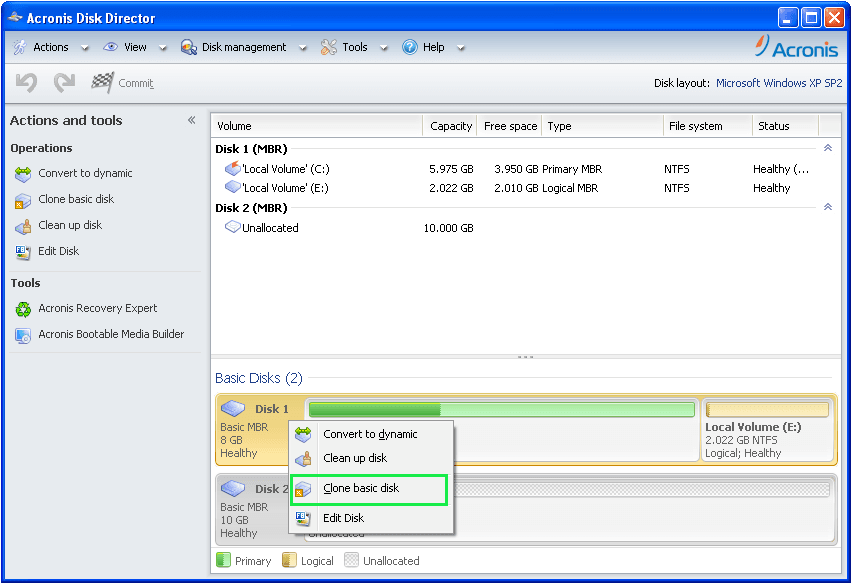Viewport: 851px width, 583px height.
Task: Click the Unallocated volume icon in list
Action: (233, 227)
